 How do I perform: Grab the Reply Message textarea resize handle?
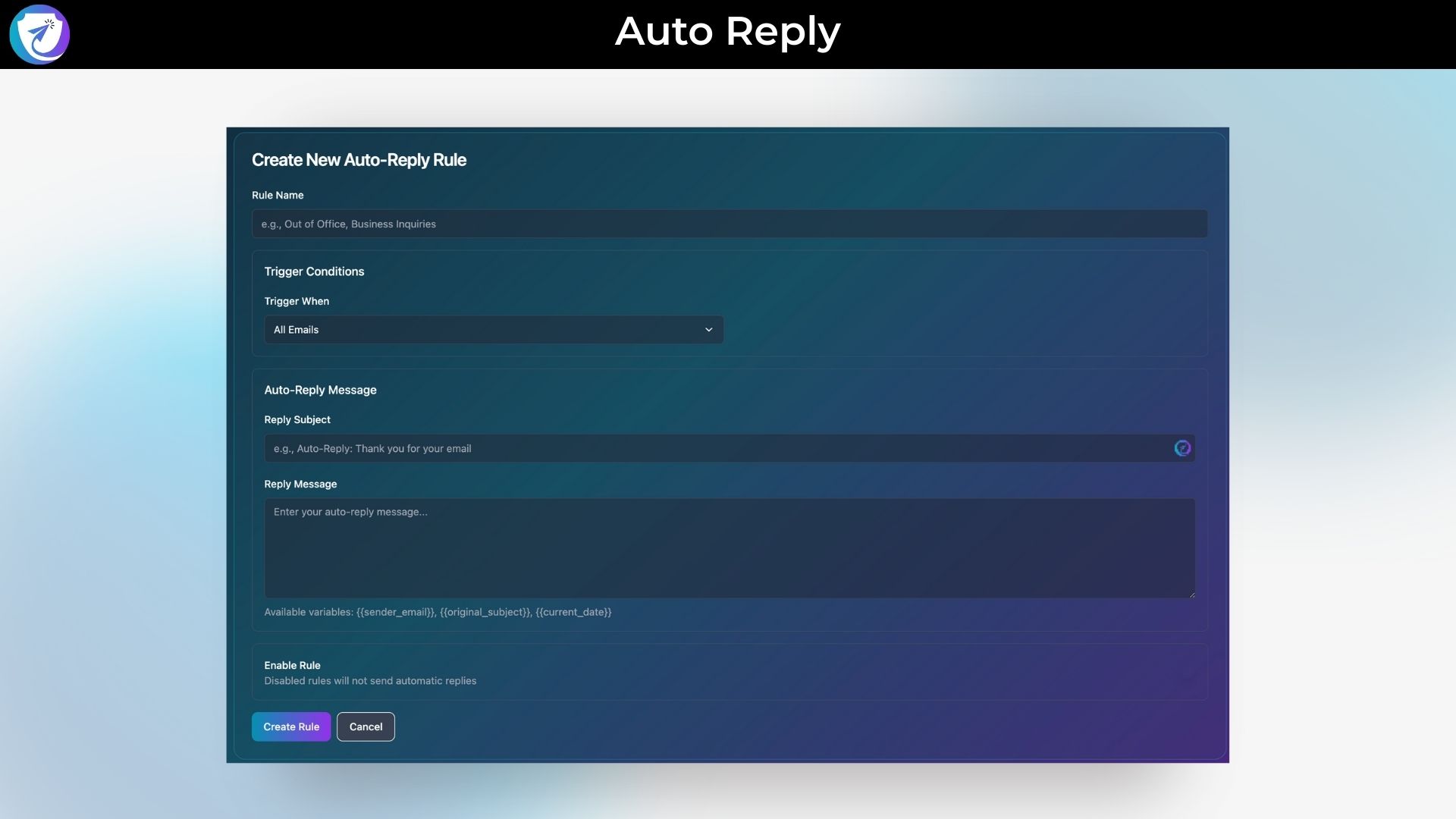(x=1191, y=594)
